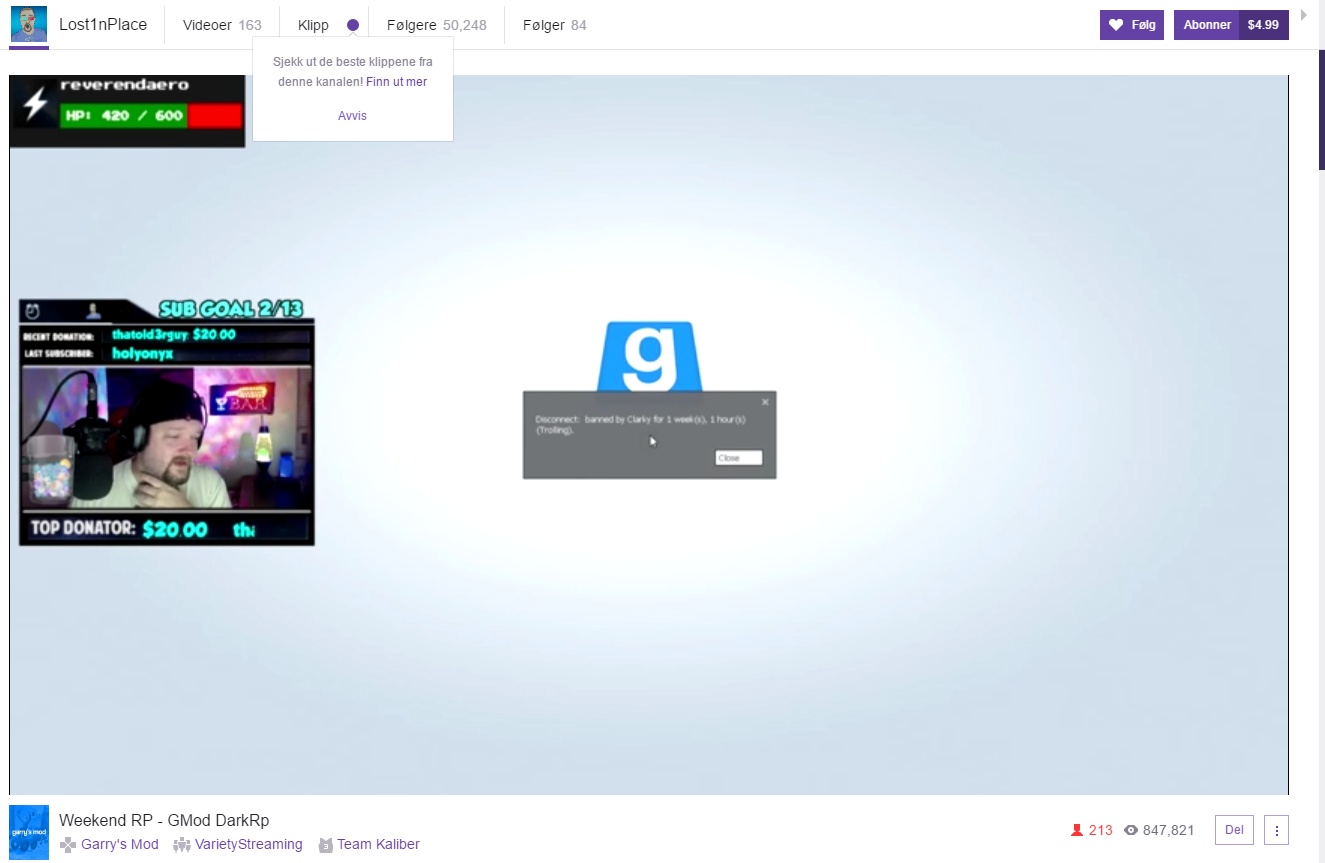This screenshot has width=1325, height=863.
Task: Open the Garry's Mod game link
Action: coord(120,845)
